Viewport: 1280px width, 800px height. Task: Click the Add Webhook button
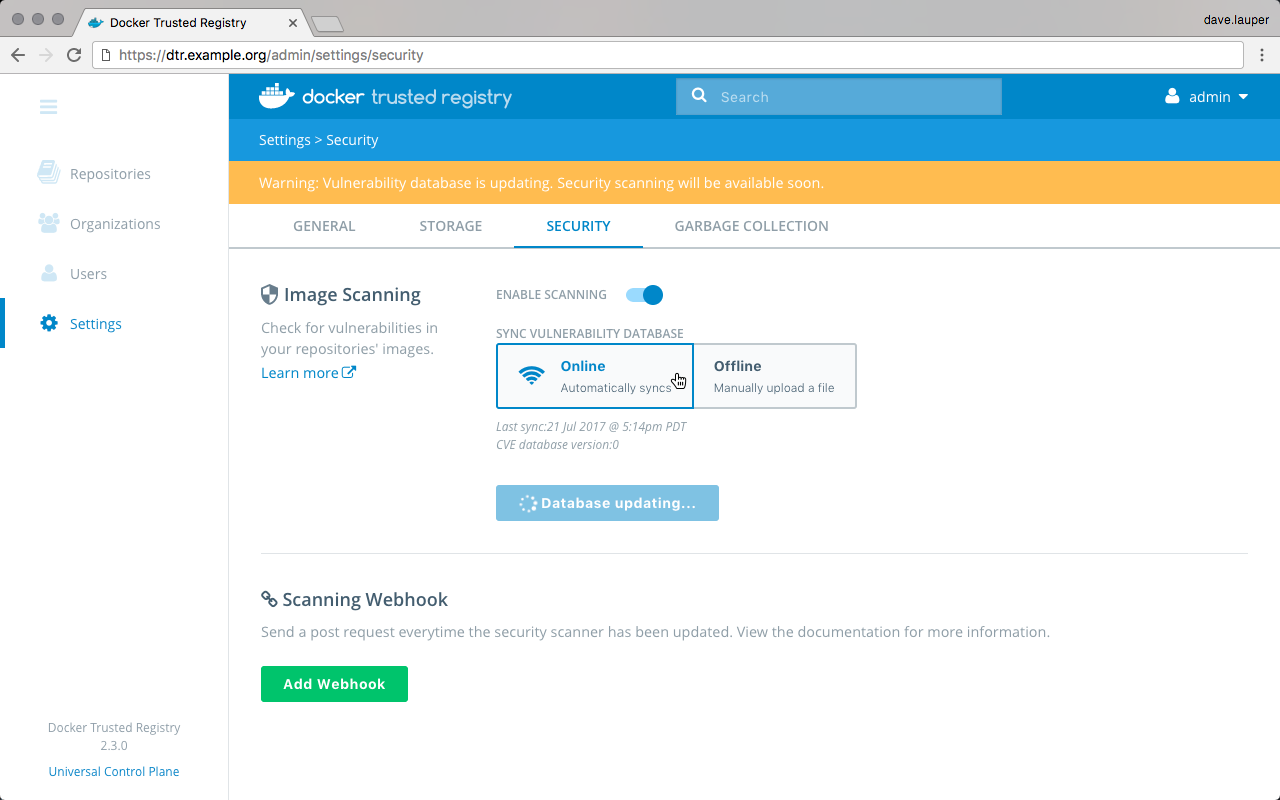(x=334, y=684)
